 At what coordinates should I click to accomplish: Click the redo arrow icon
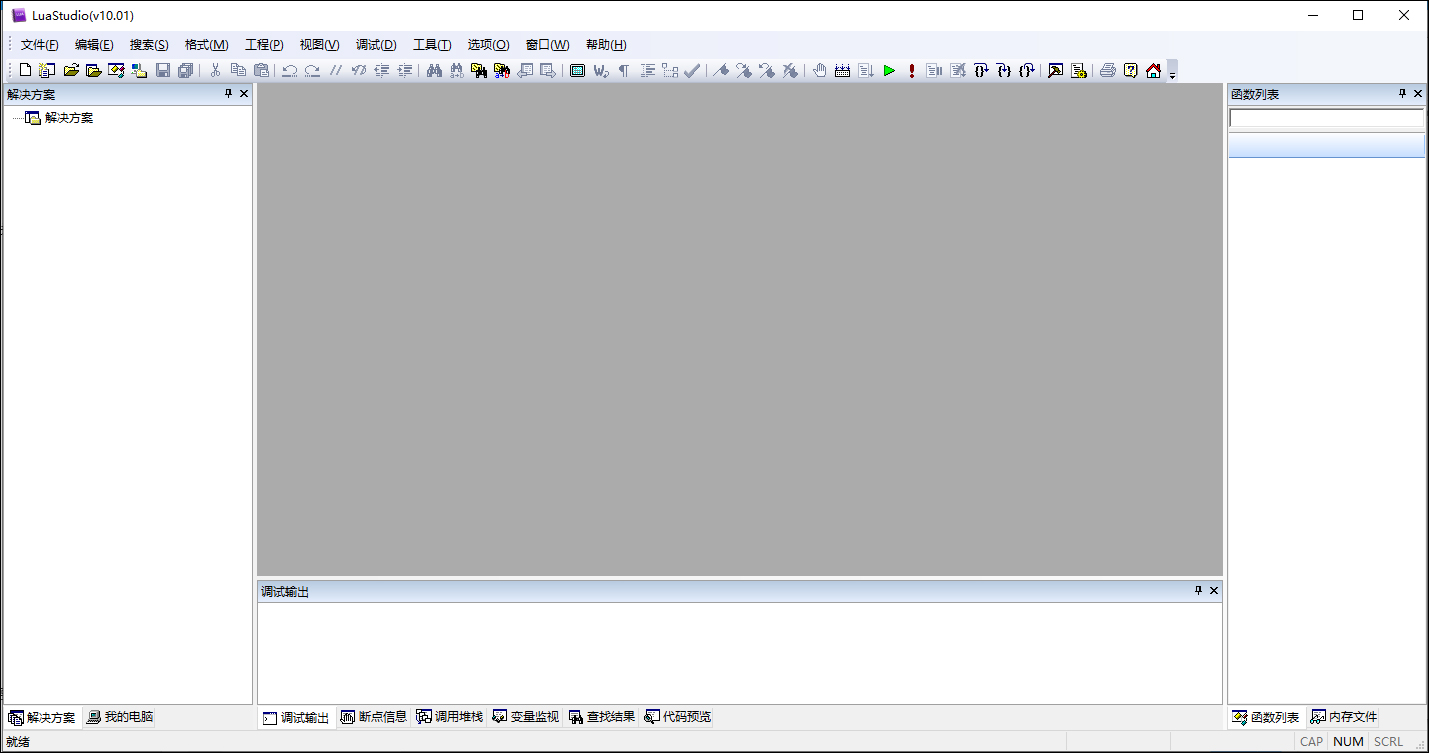(x=313, y=70)
